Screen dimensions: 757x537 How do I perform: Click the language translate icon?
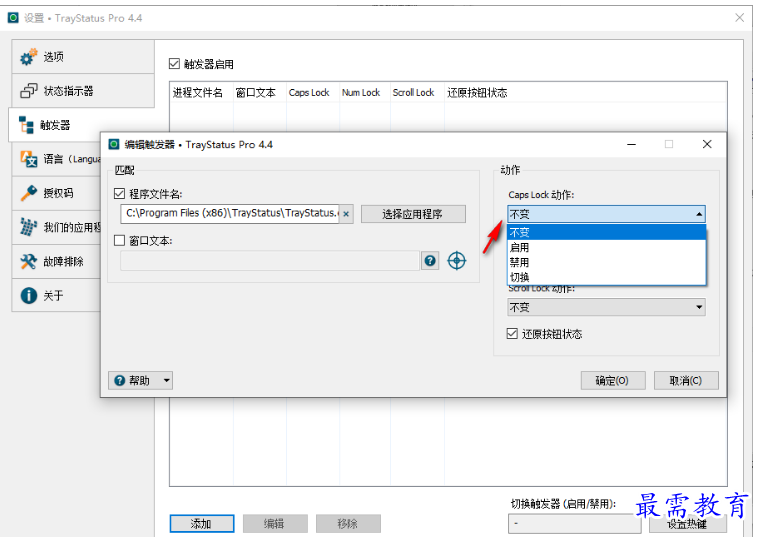point(28,159)
